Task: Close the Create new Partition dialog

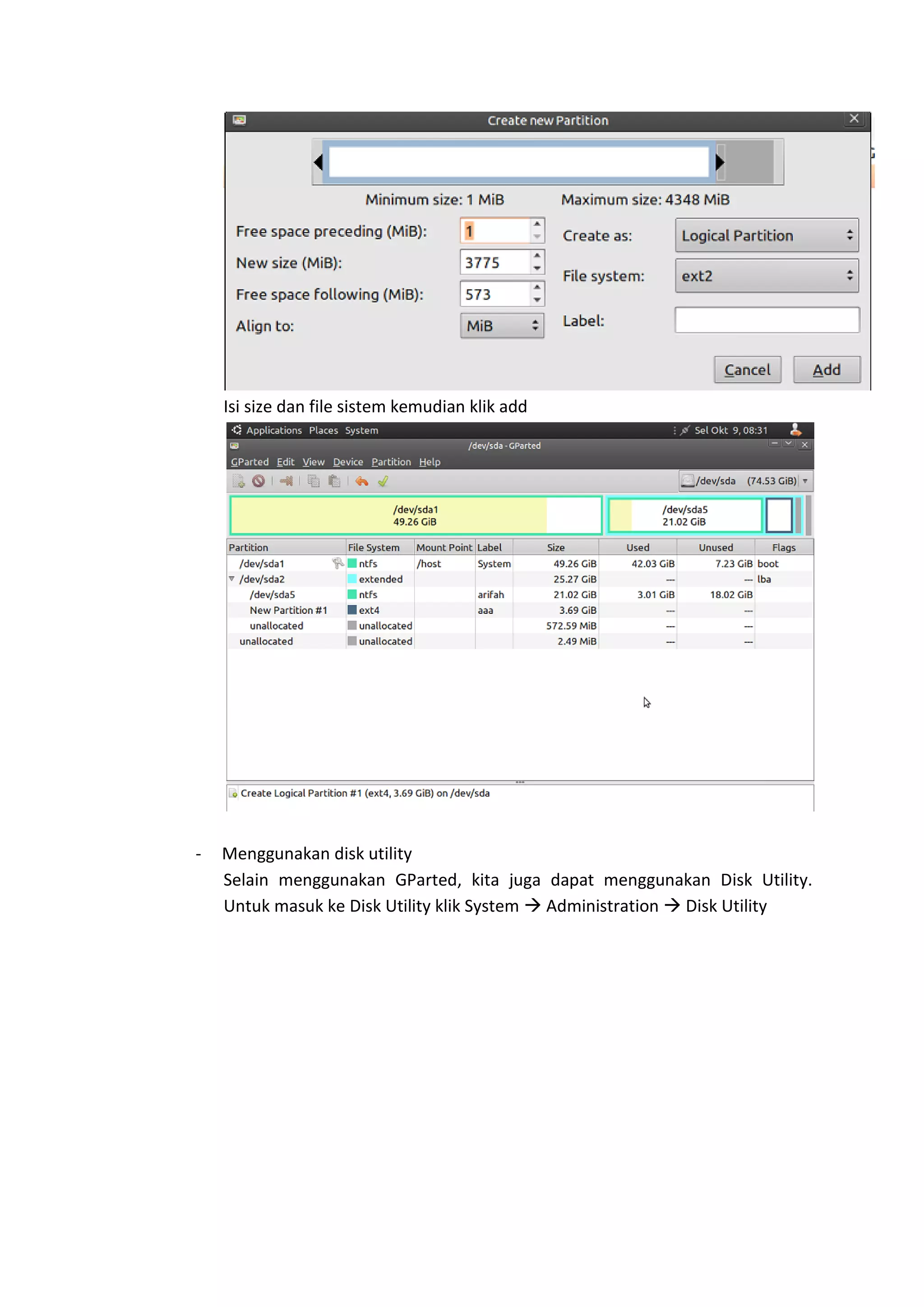Action: tap(854, 118)
